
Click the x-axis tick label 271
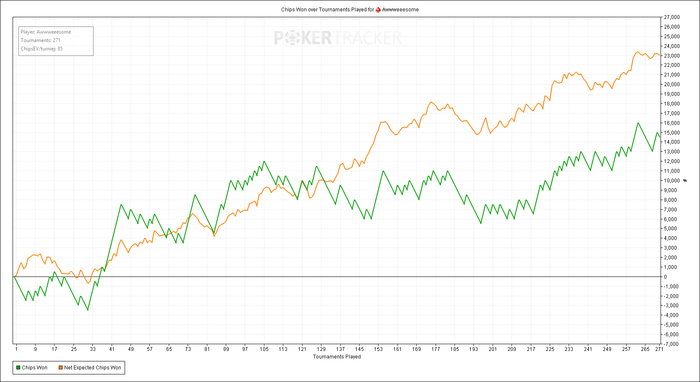coord(658,350)
